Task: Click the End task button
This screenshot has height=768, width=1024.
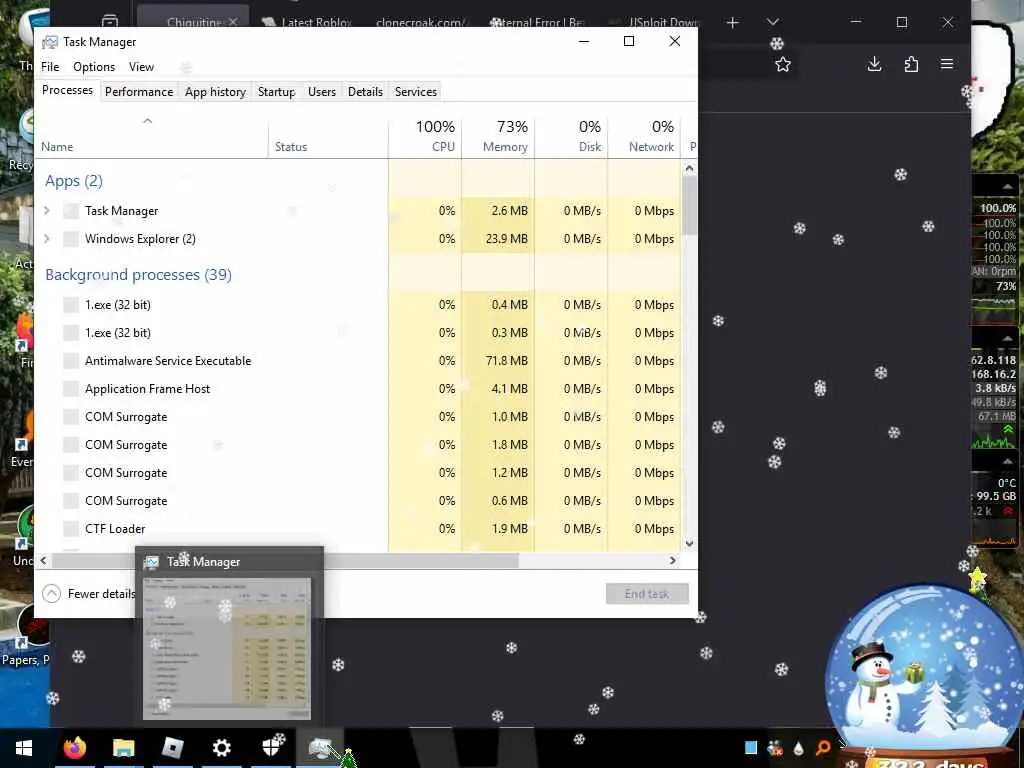Action: [647, 594]
